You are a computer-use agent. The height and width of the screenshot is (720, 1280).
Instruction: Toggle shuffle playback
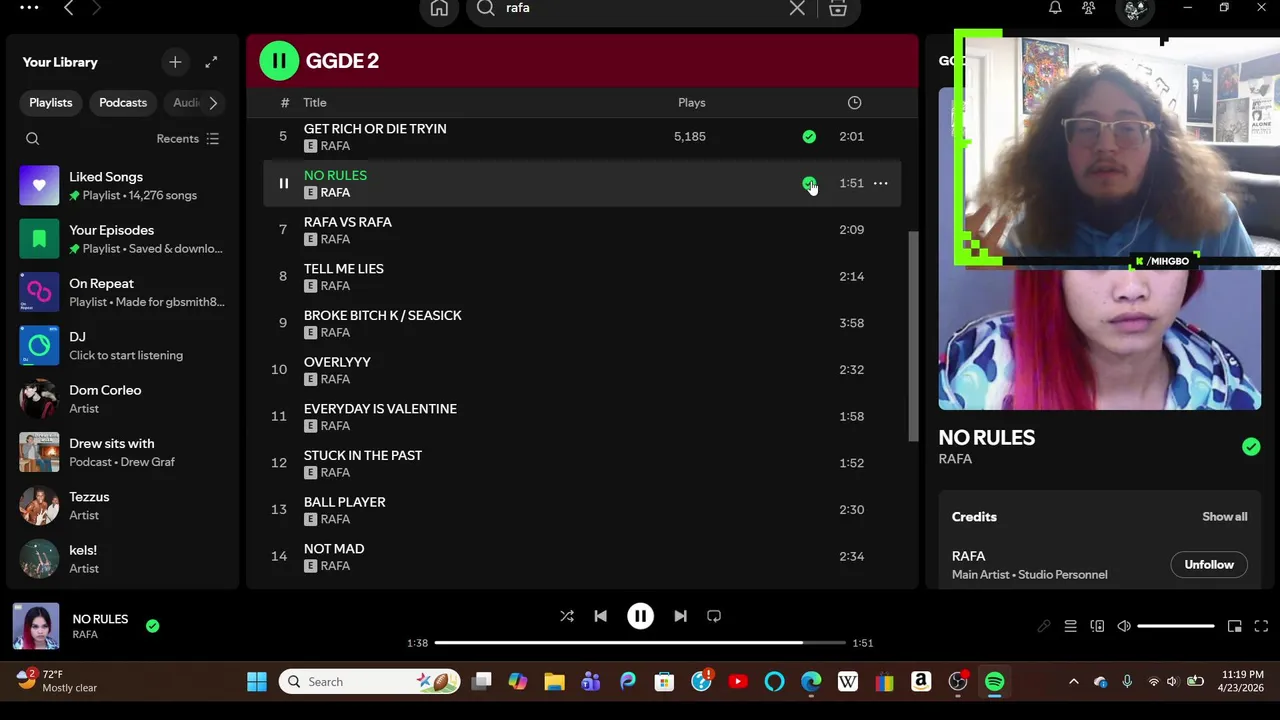(x=567, y=617)
